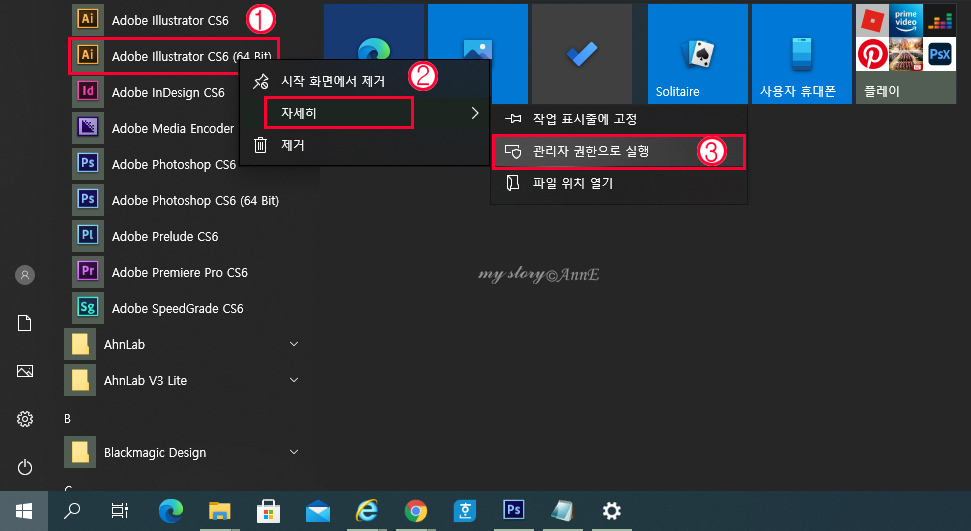Click the letter B section header
This screenshot has height=531, width=971.
pyautogui.click(x=67, y=419)
